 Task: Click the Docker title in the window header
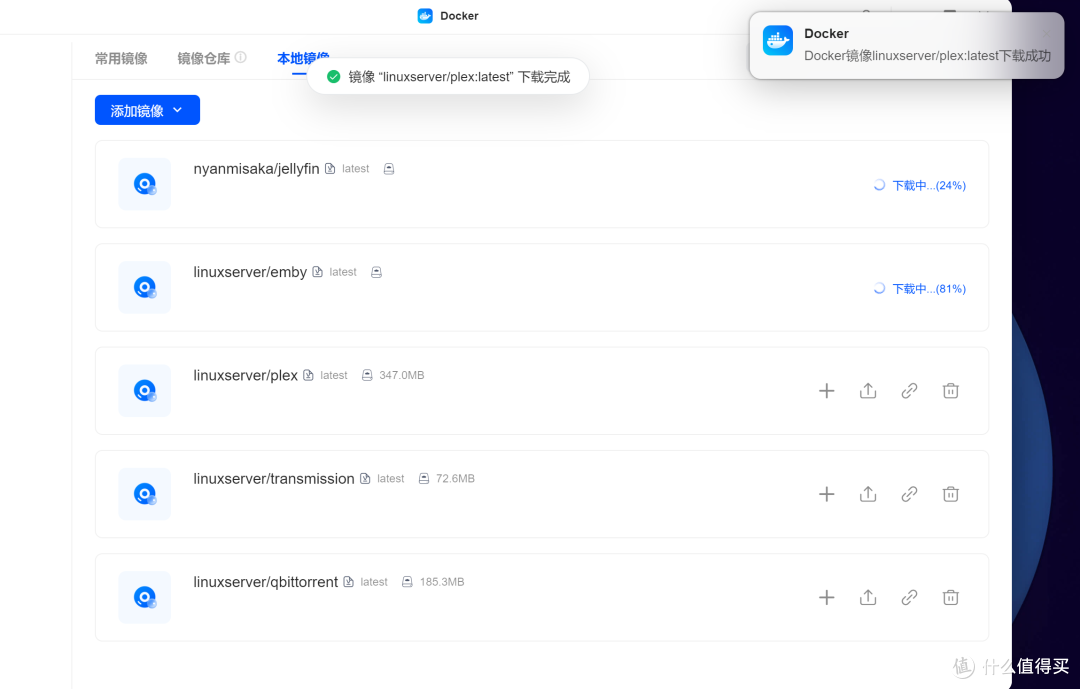(x=459, y=16)
